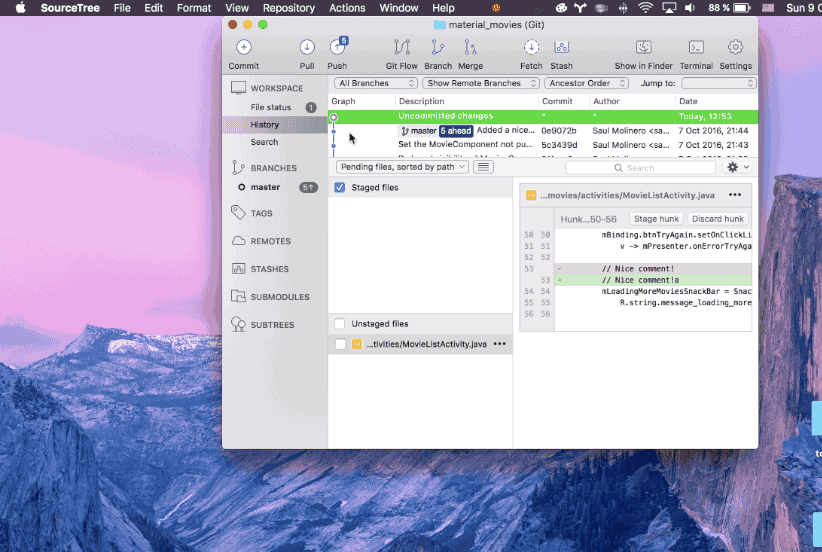Open the Repository menu
This screenshot has width=822, height=552.
[x=289, y=8]
